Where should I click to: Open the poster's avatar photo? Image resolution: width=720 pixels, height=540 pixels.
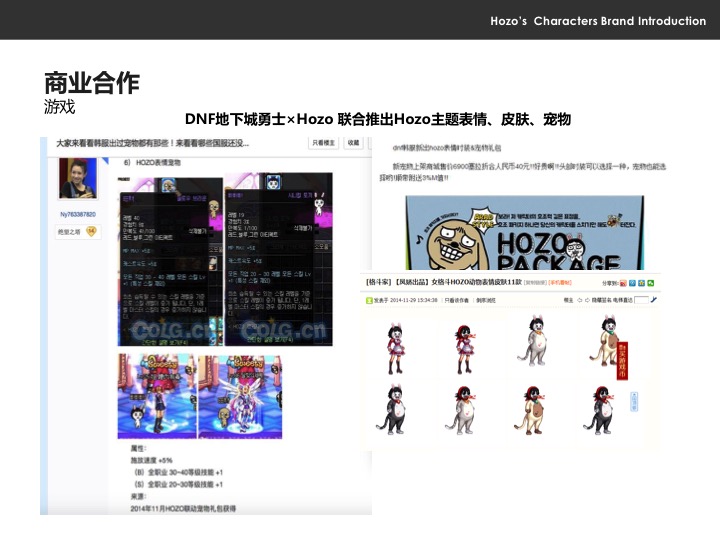click(x=78, y=178)
